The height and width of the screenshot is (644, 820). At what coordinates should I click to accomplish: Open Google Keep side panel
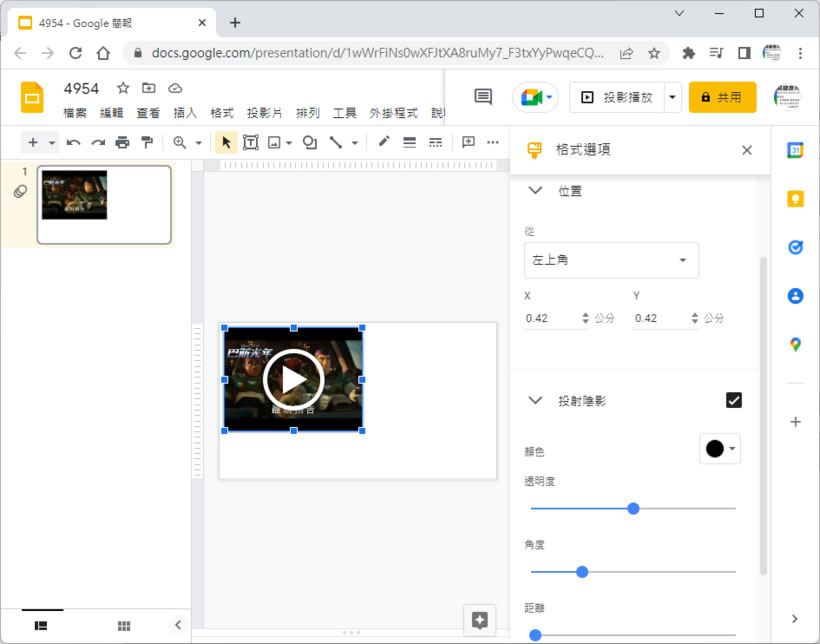click(x=795, y=199)
